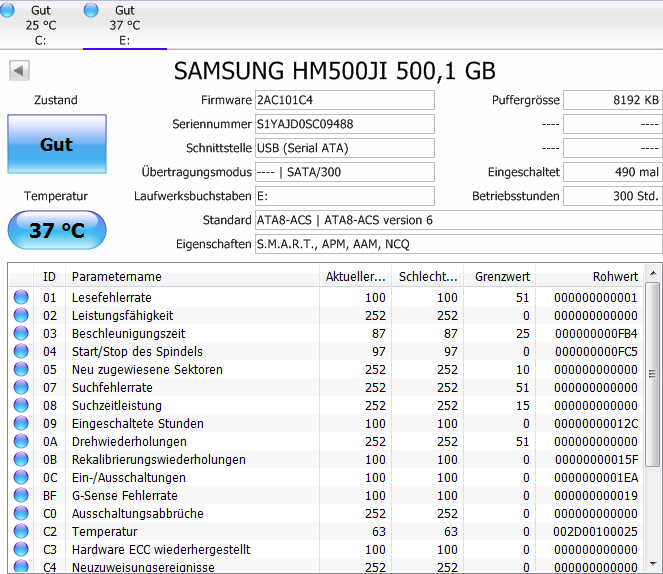
Task: Select the Beschleunigungszeit parameter name
Action: [129, 333]
